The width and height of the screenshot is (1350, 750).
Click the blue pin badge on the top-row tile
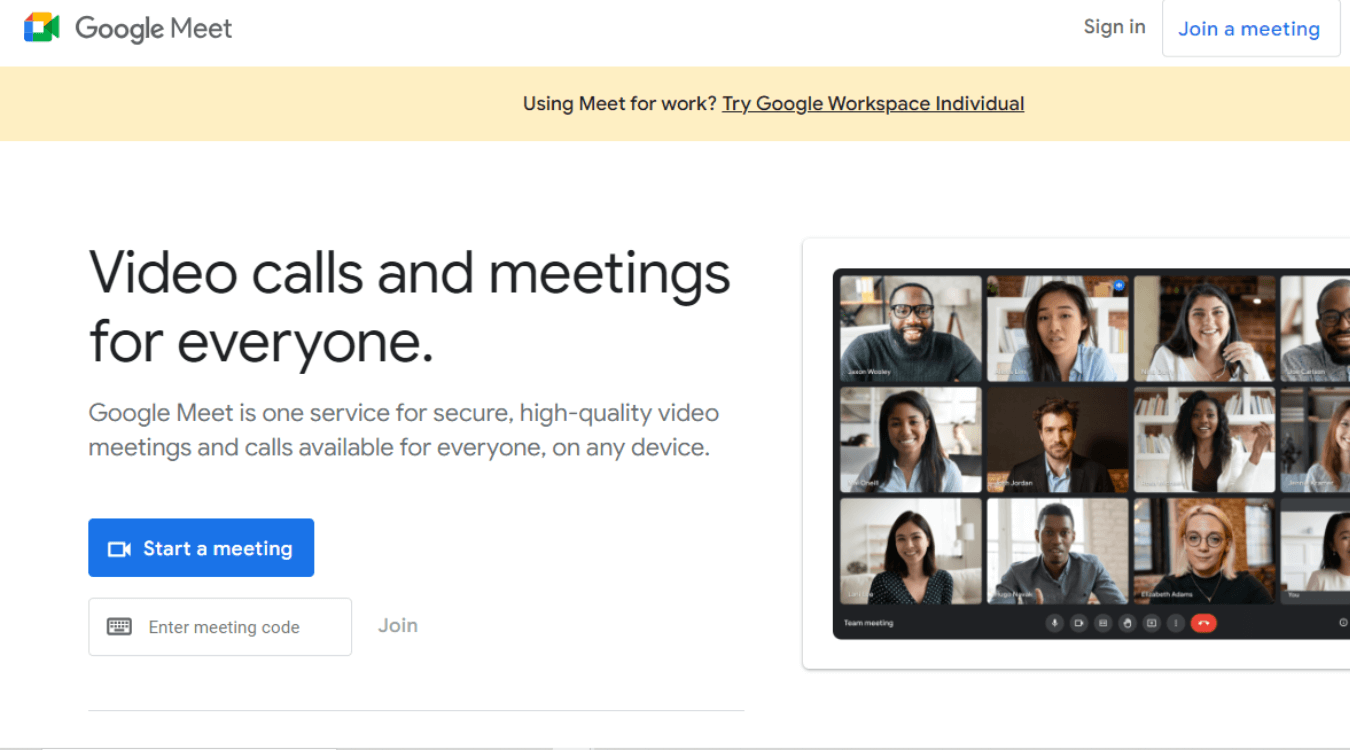pos(1119,286)
